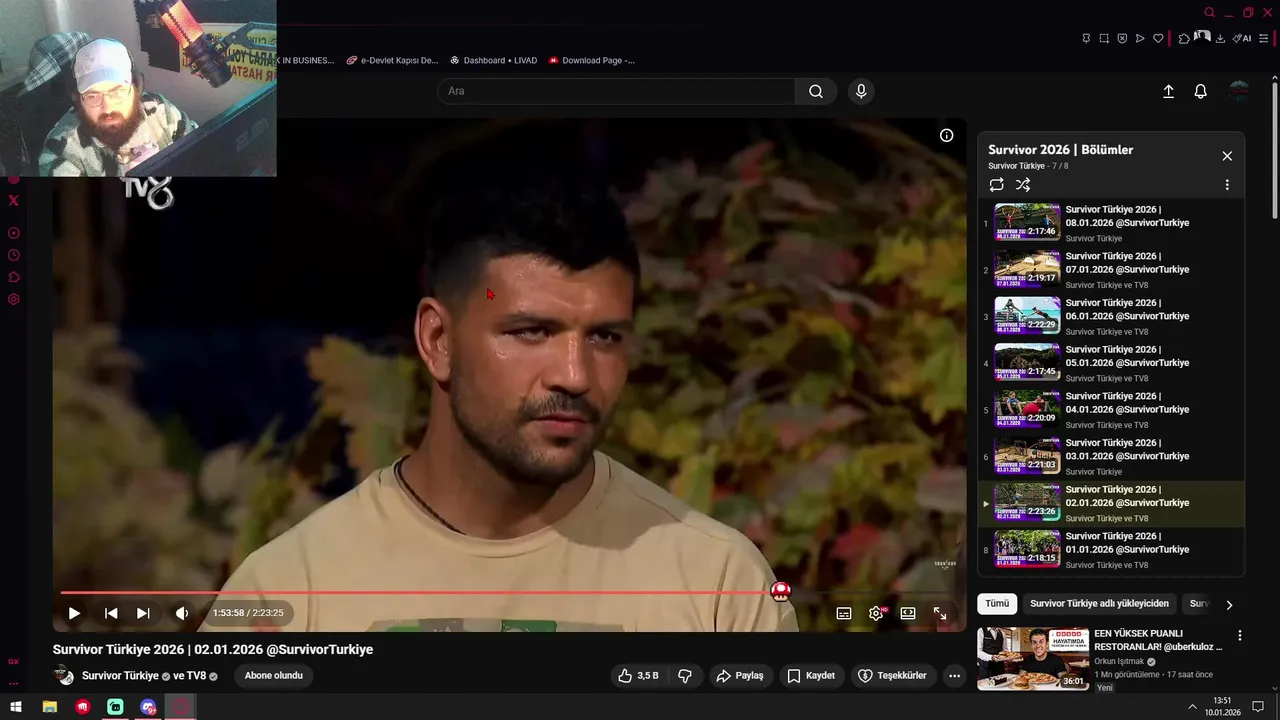Mute the video volume
This screenshot has height=720, width=1280.
182,613
